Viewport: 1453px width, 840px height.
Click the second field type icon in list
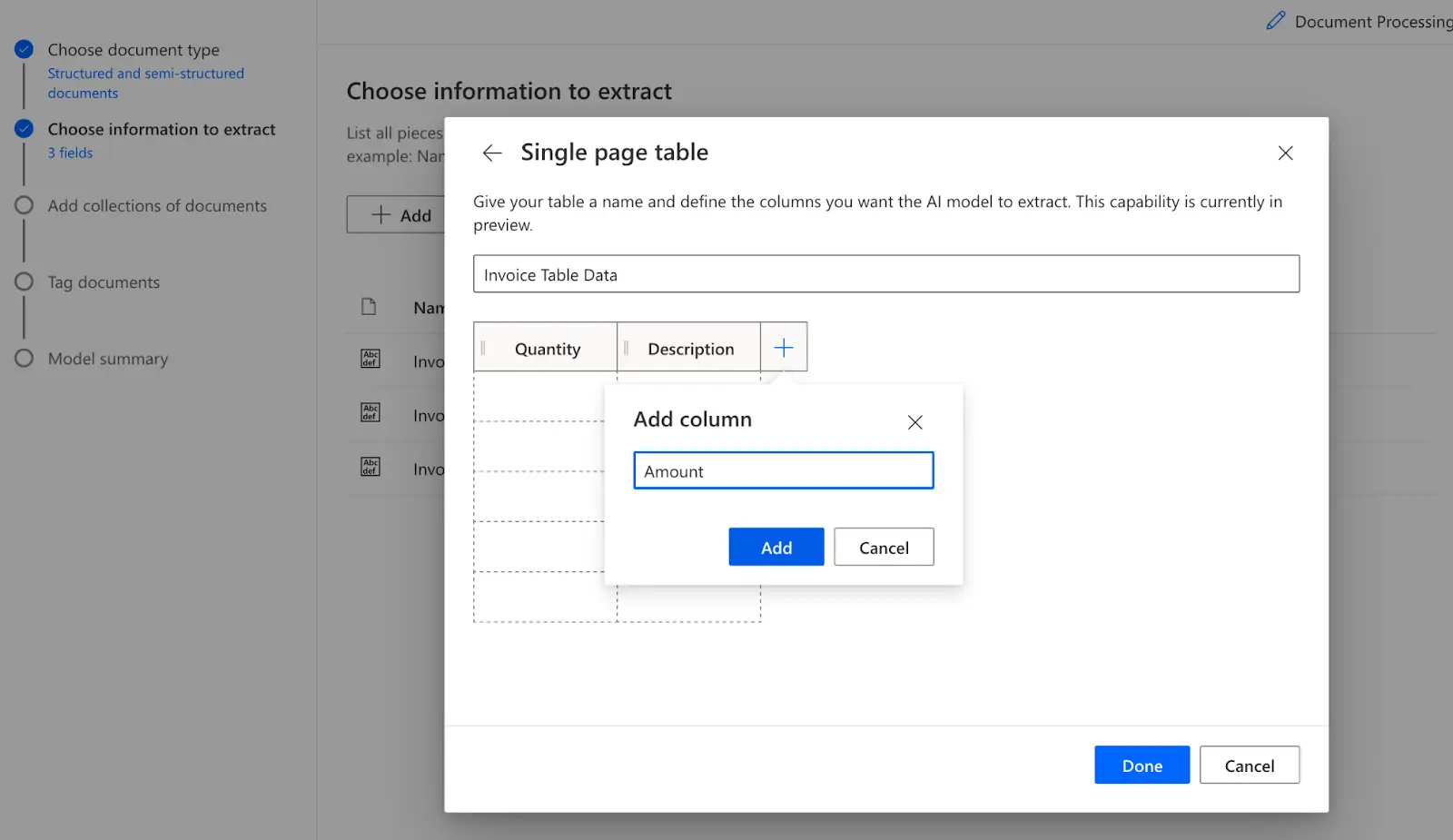click(371, 413)
